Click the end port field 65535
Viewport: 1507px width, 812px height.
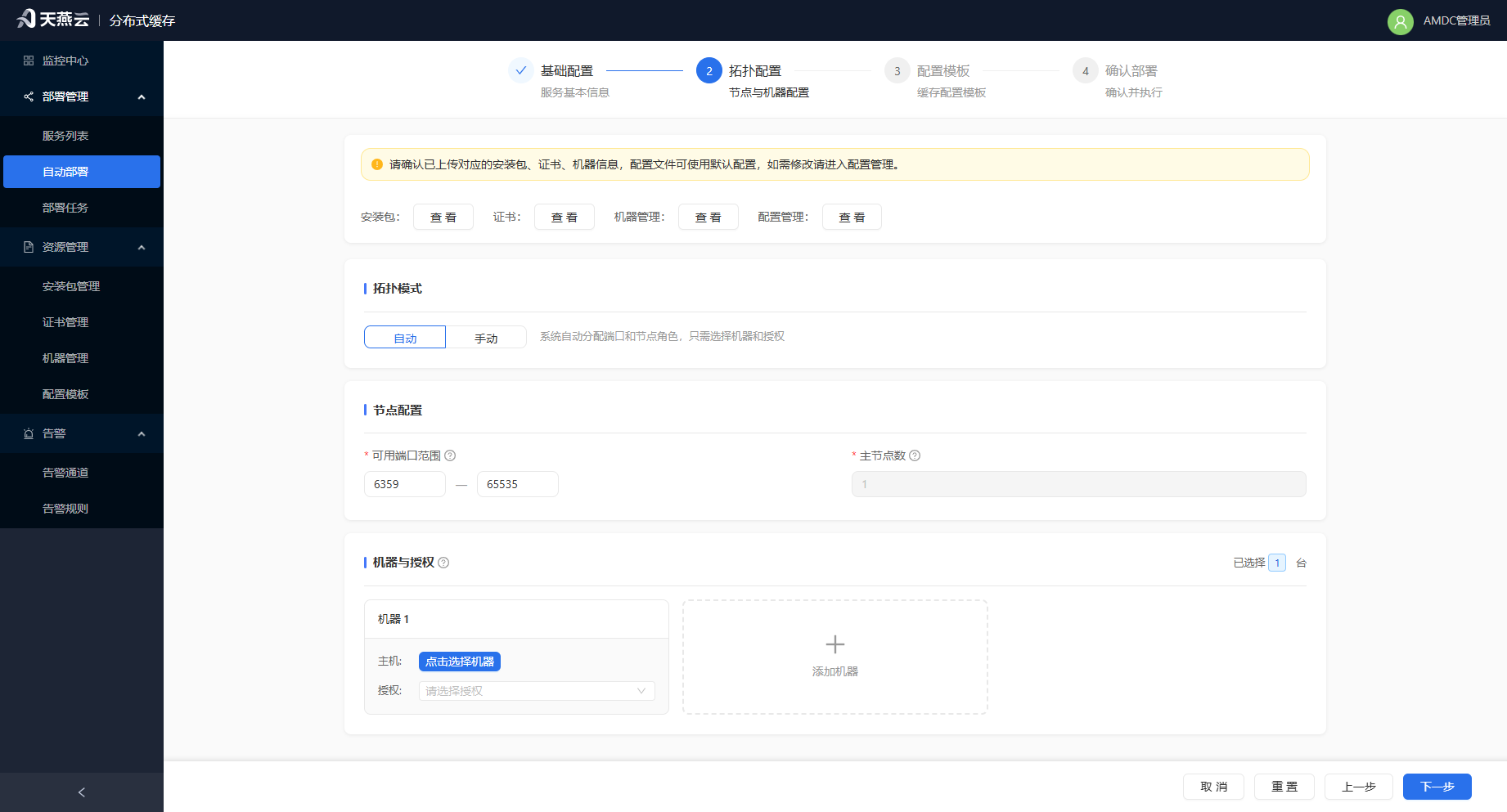(518, 484)
